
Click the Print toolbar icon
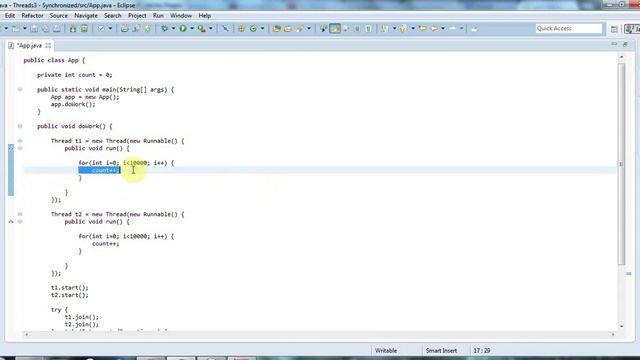click(x=57, y=29)
